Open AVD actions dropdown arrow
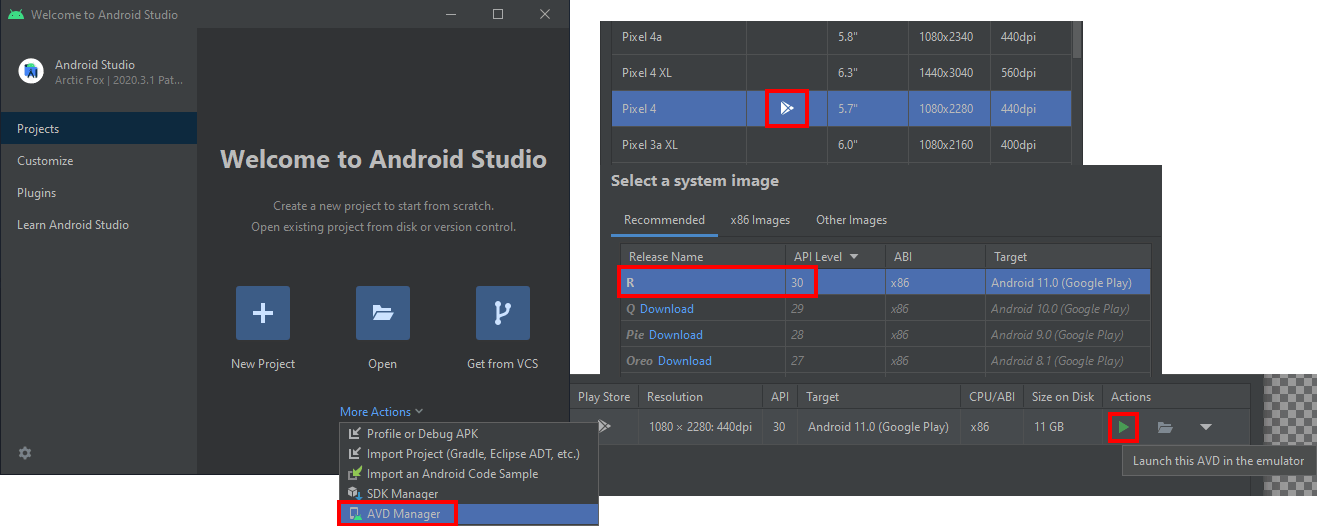1317x527 pixels. (1206, 427)
